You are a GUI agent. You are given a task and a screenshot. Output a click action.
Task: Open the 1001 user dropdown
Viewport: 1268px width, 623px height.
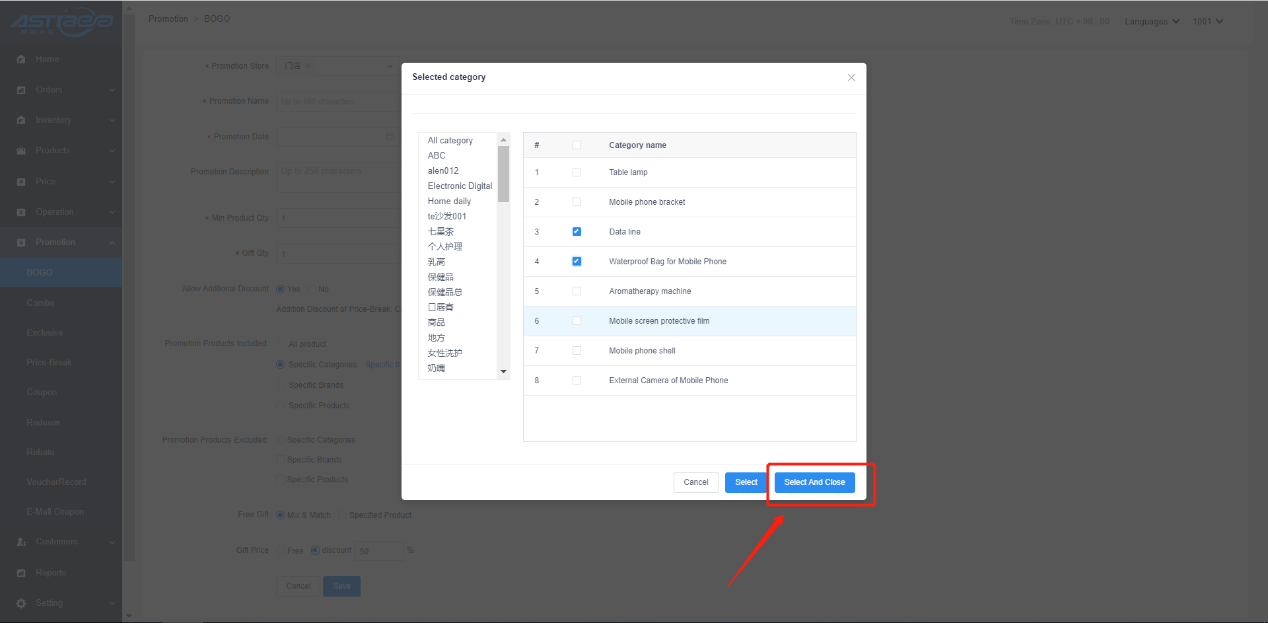(x=1208, y=21)
